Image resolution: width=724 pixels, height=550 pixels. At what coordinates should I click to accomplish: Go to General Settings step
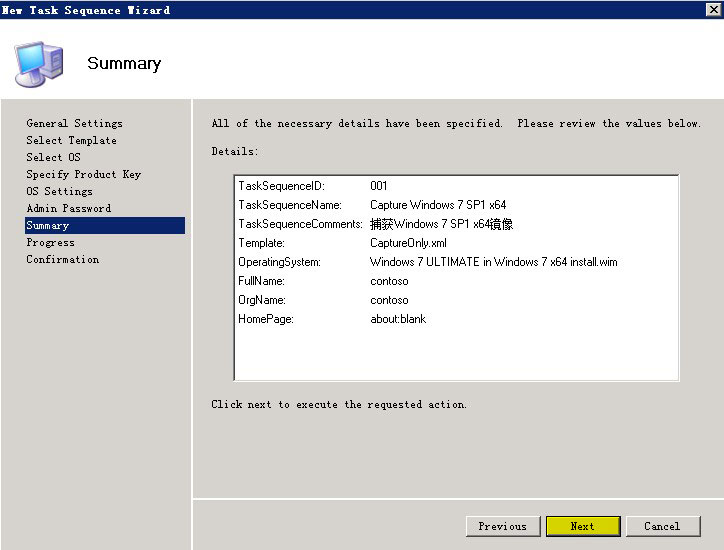click(74, 123)
